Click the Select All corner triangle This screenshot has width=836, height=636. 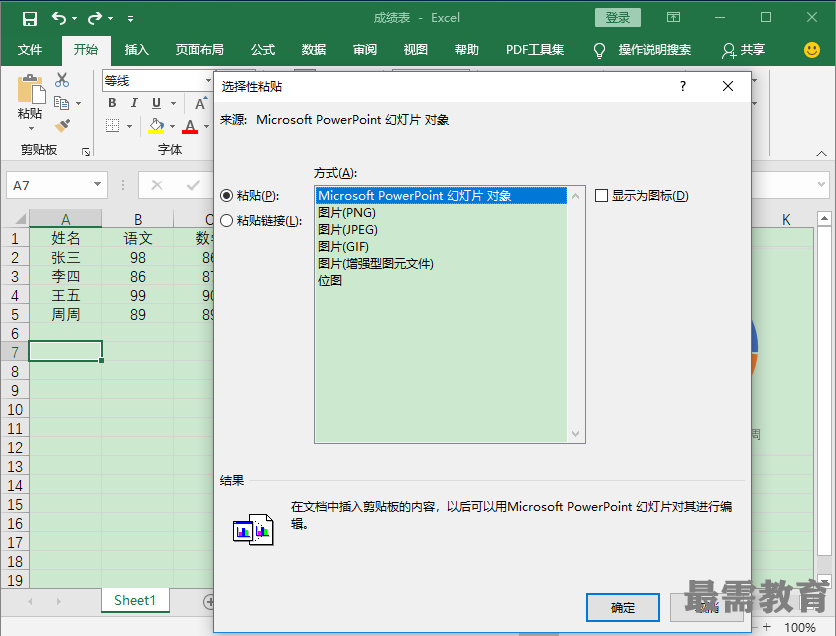tap(20, 219)
